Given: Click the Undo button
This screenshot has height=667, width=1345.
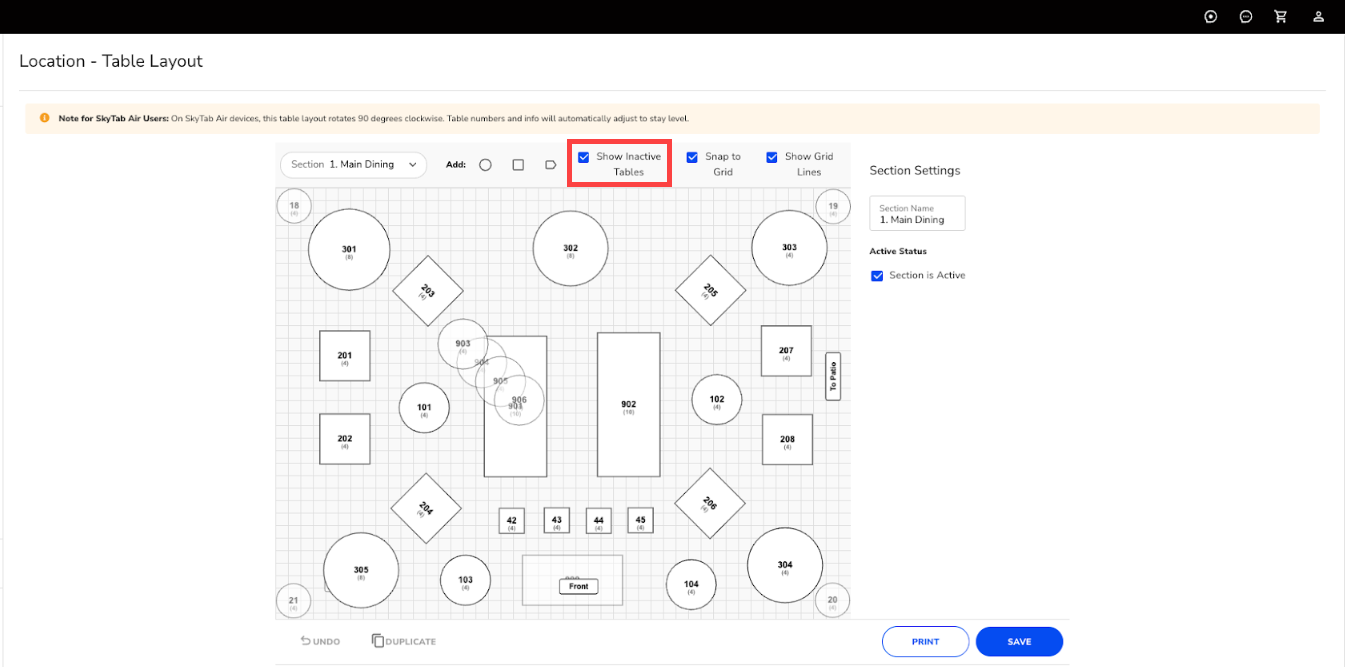Looking at the screenshot, I should coord(321,641).
